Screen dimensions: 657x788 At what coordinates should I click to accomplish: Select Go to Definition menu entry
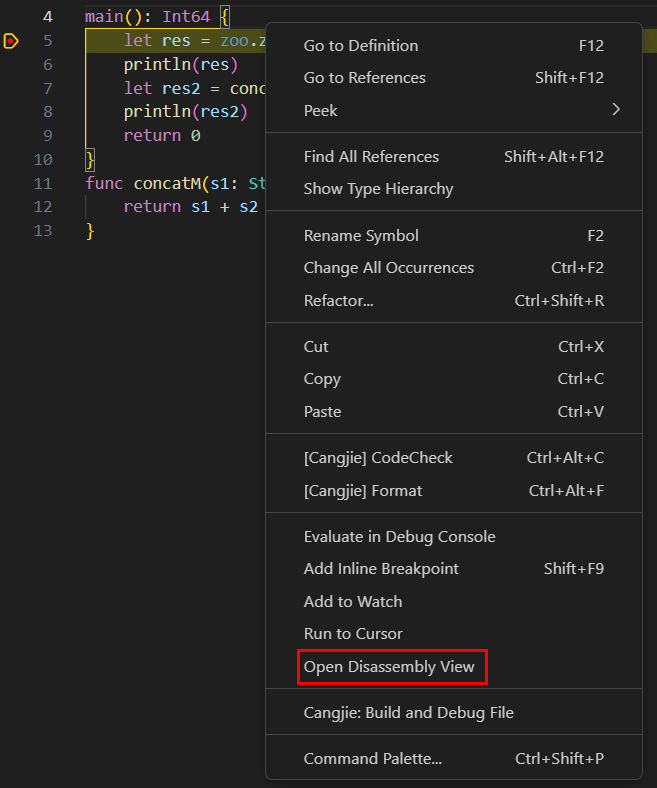[361, 46]
